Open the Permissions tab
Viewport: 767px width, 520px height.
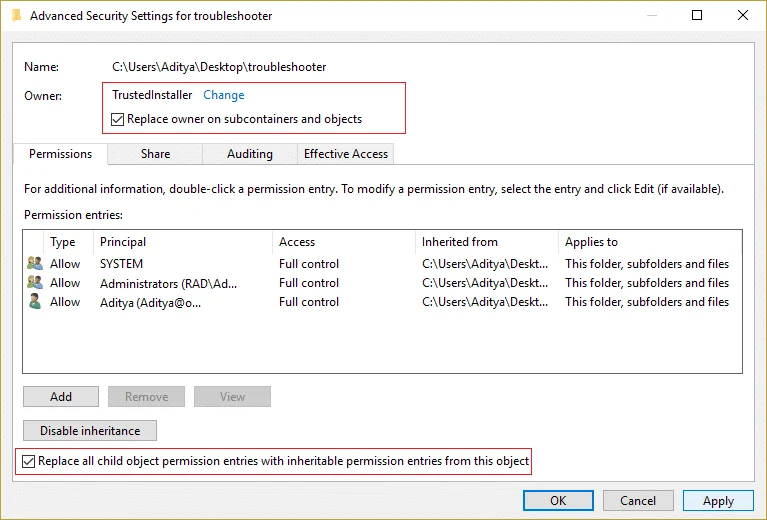pos(60,154)
